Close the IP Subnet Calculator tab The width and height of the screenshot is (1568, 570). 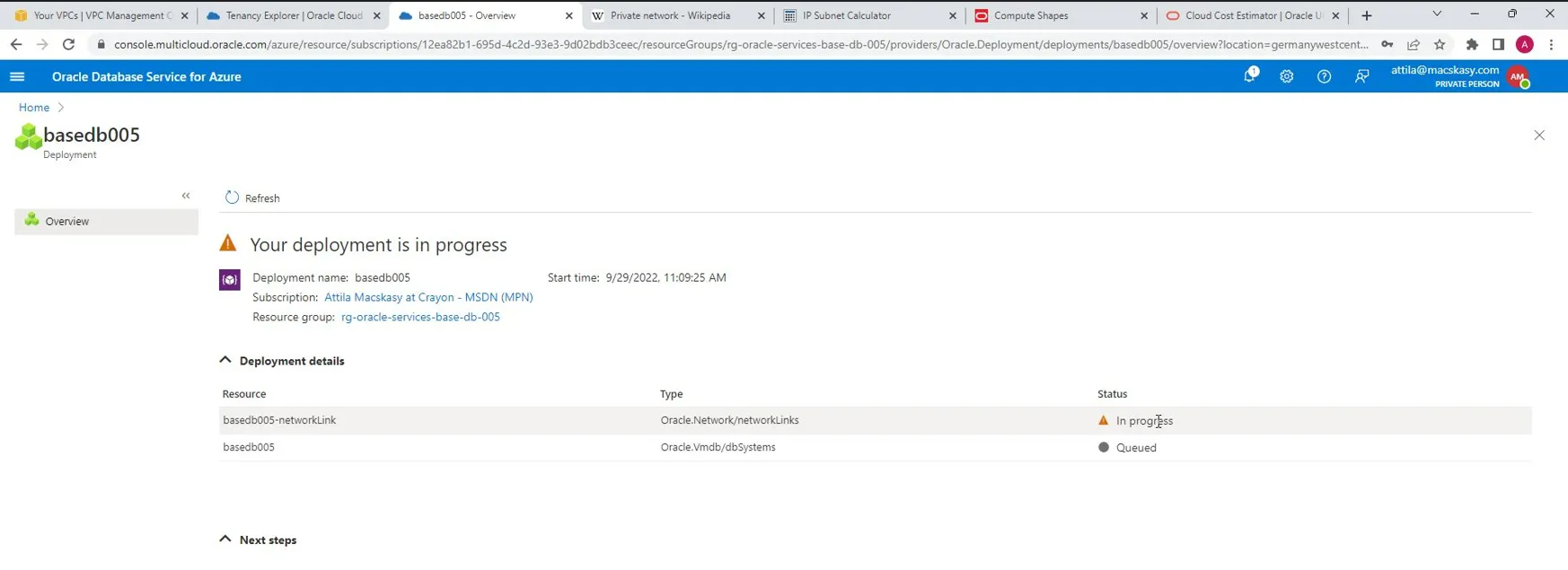click(x=953, y=15)
